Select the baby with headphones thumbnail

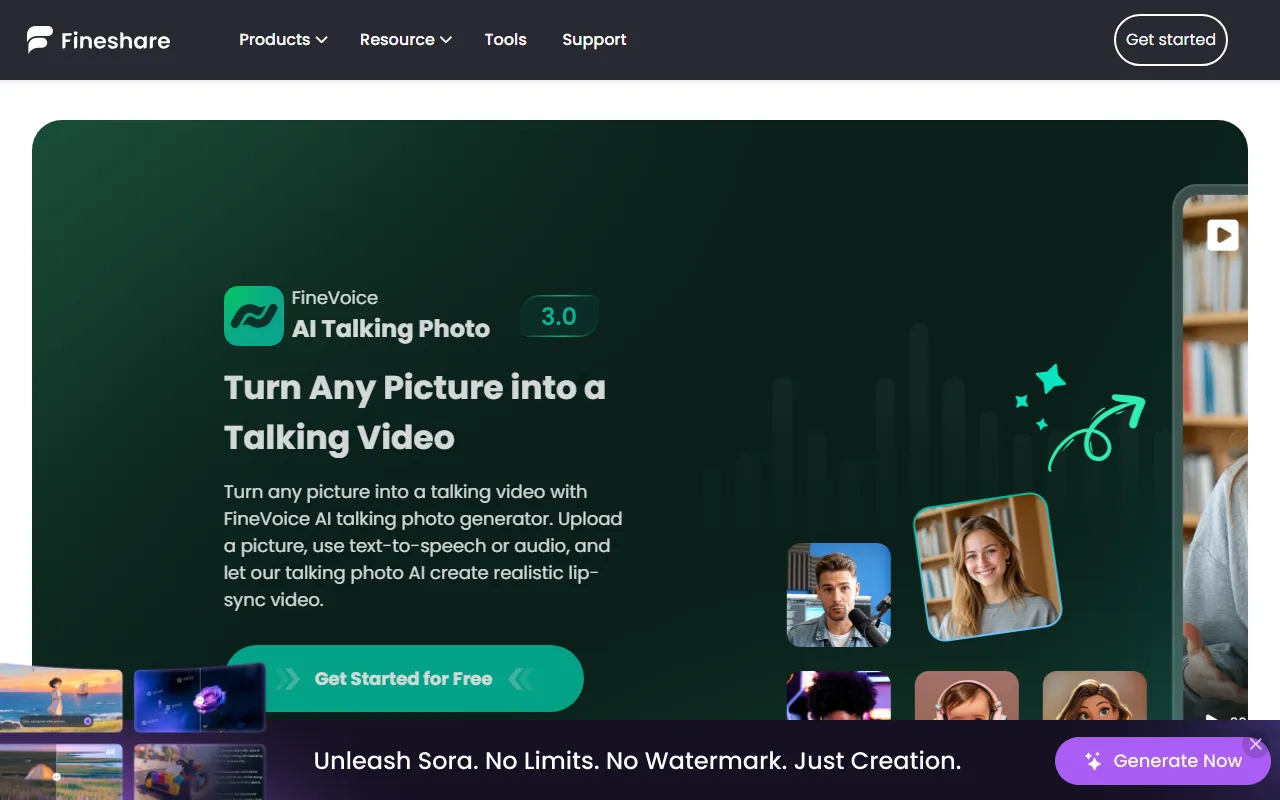[966, 696]
